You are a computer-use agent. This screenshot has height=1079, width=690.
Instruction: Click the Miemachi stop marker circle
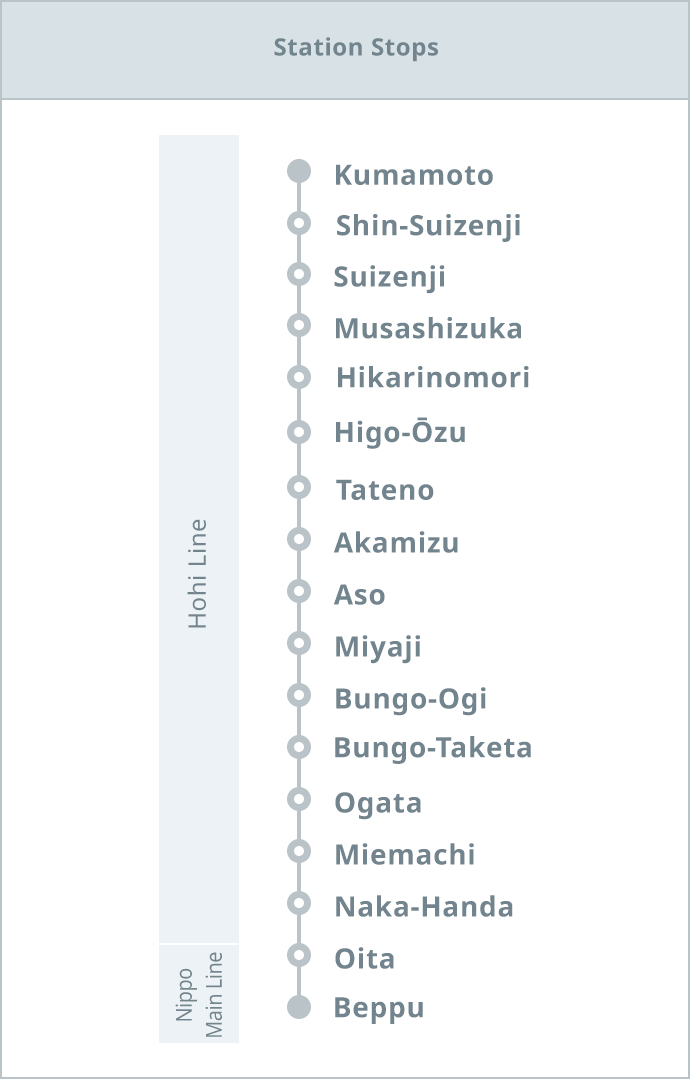[299, 851]
